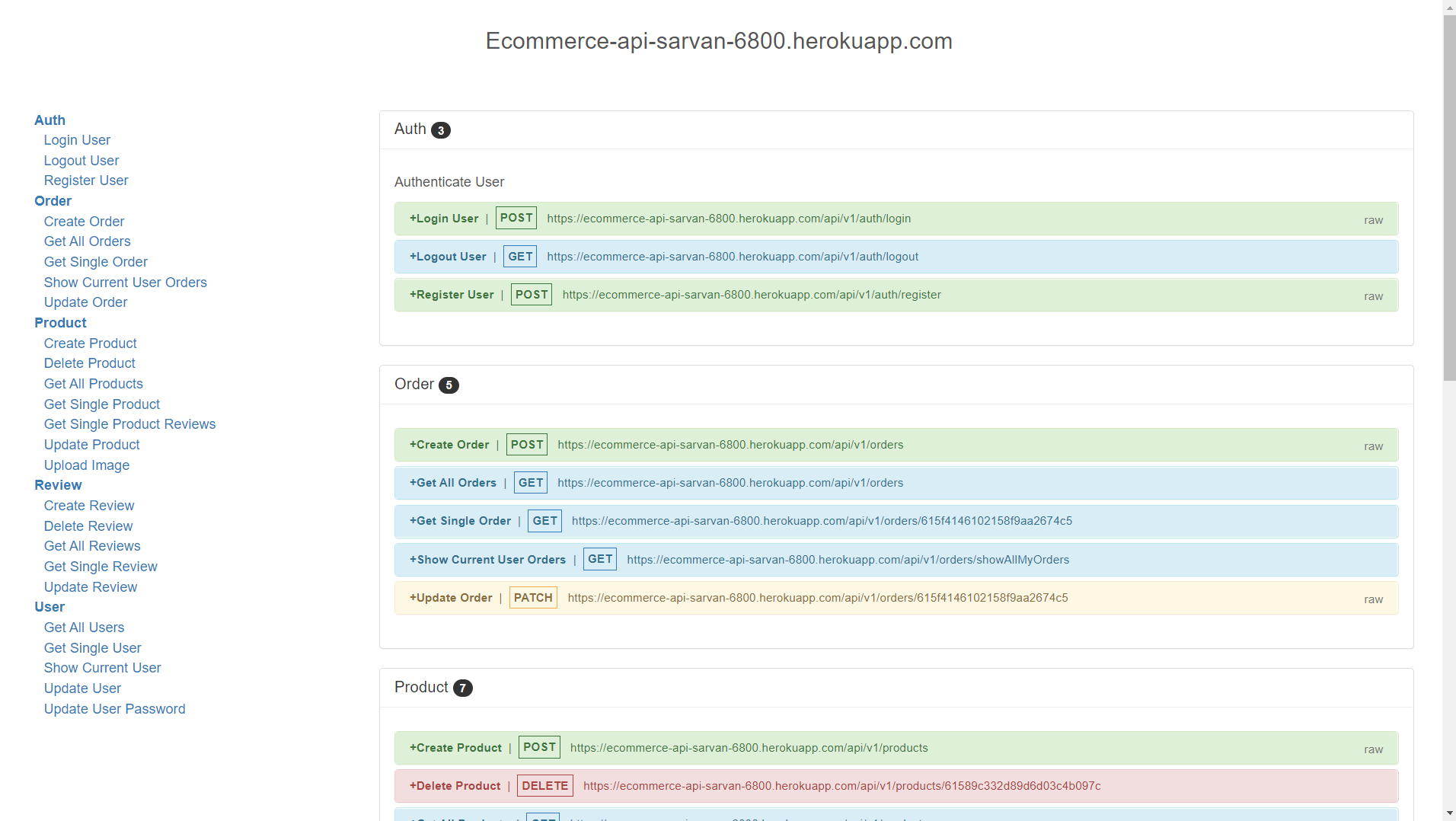This screenshot has width=1456, height=821.
Task: Toggle raw view on the Create Order request
Action: (1372, 446)
